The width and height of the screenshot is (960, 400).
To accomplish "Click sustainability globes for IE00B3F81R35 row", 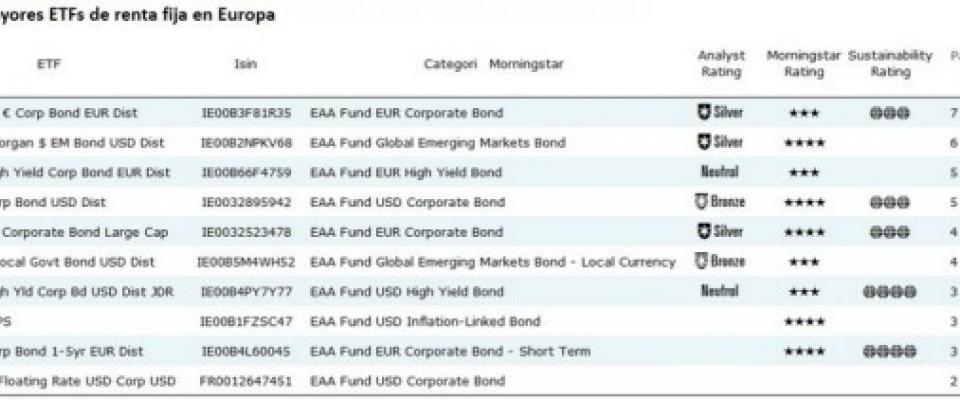I will (x=890, y=113).
